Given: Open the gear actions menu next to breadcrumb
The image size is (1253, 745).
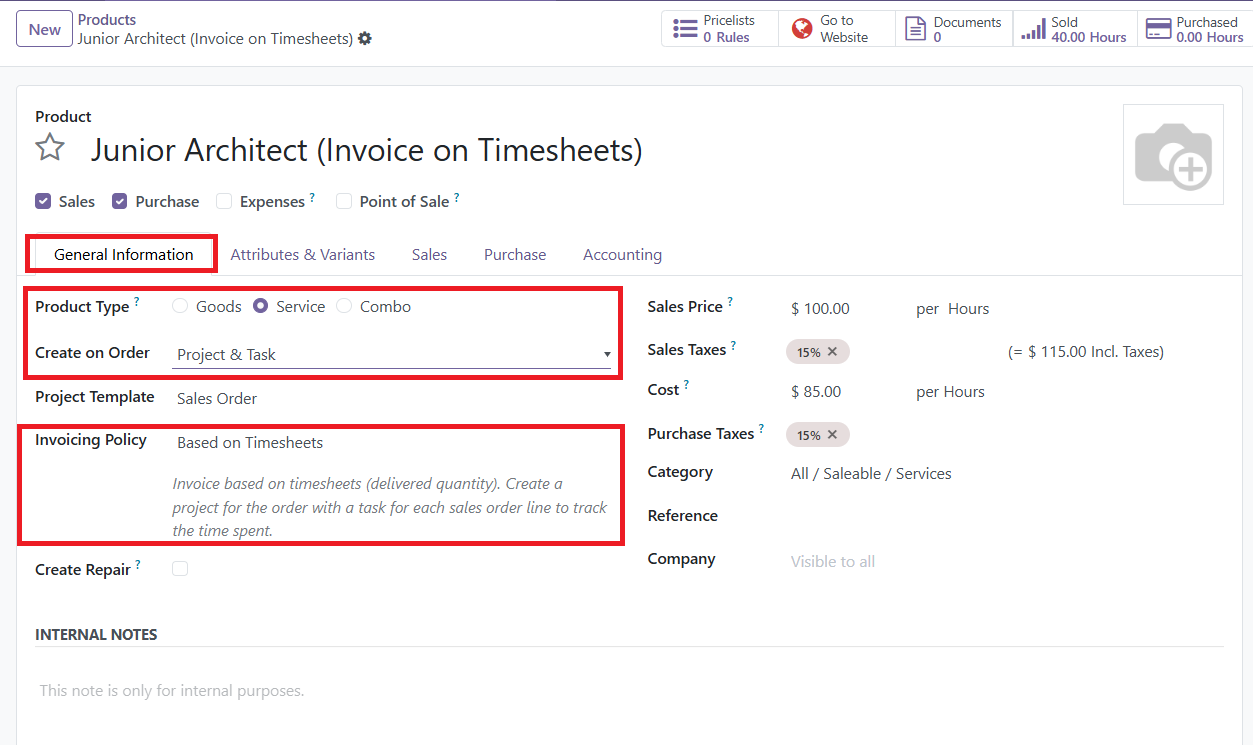Looking at the screenshot, I should click(x=365, y=38).
